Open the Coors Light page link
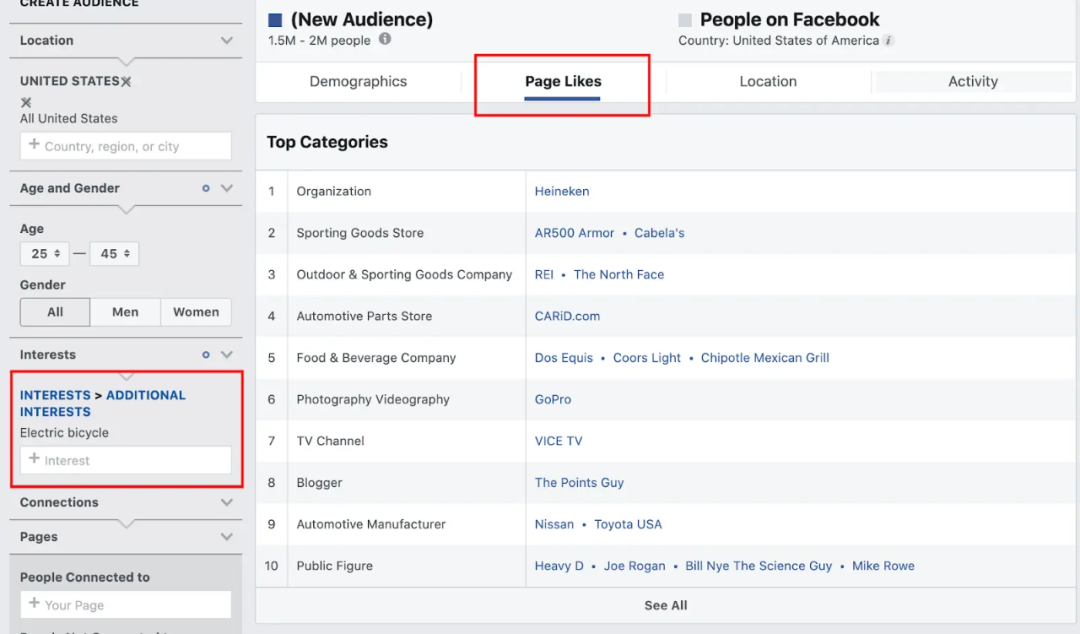Image resolution: width=1080 pixels, height=634 pixels. [x=647, y=358]
